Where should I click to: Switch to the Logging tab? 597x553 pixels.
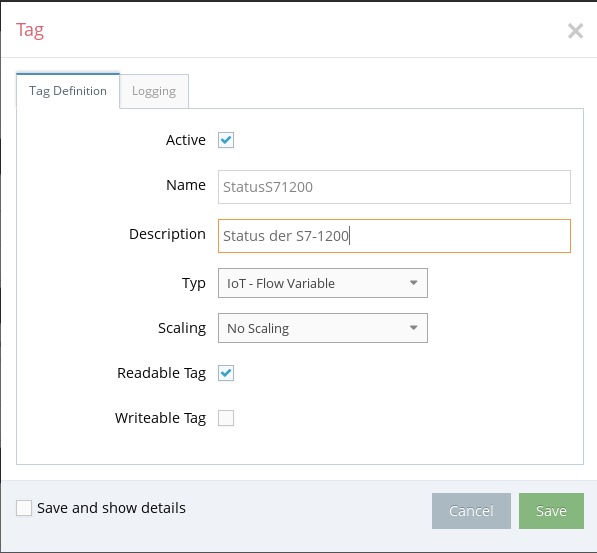coord(154,91)
